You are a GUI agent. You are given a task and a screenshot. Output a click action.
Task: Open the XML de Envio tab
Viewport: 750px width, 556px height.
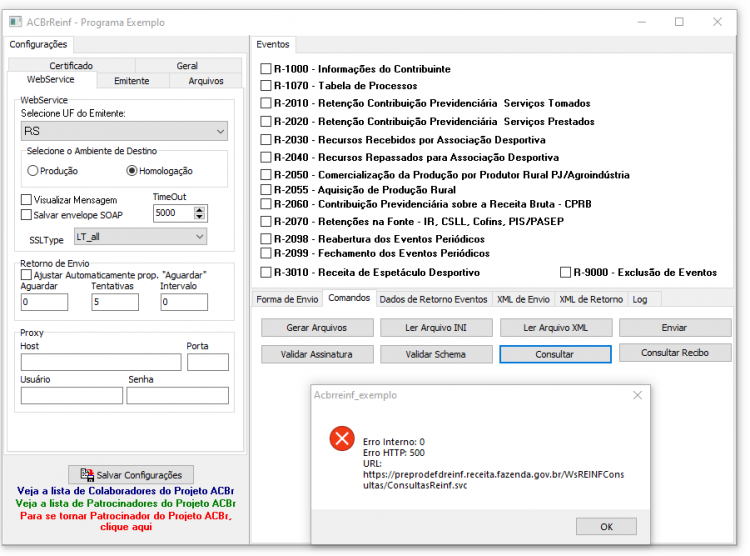[x=523, y=300]
